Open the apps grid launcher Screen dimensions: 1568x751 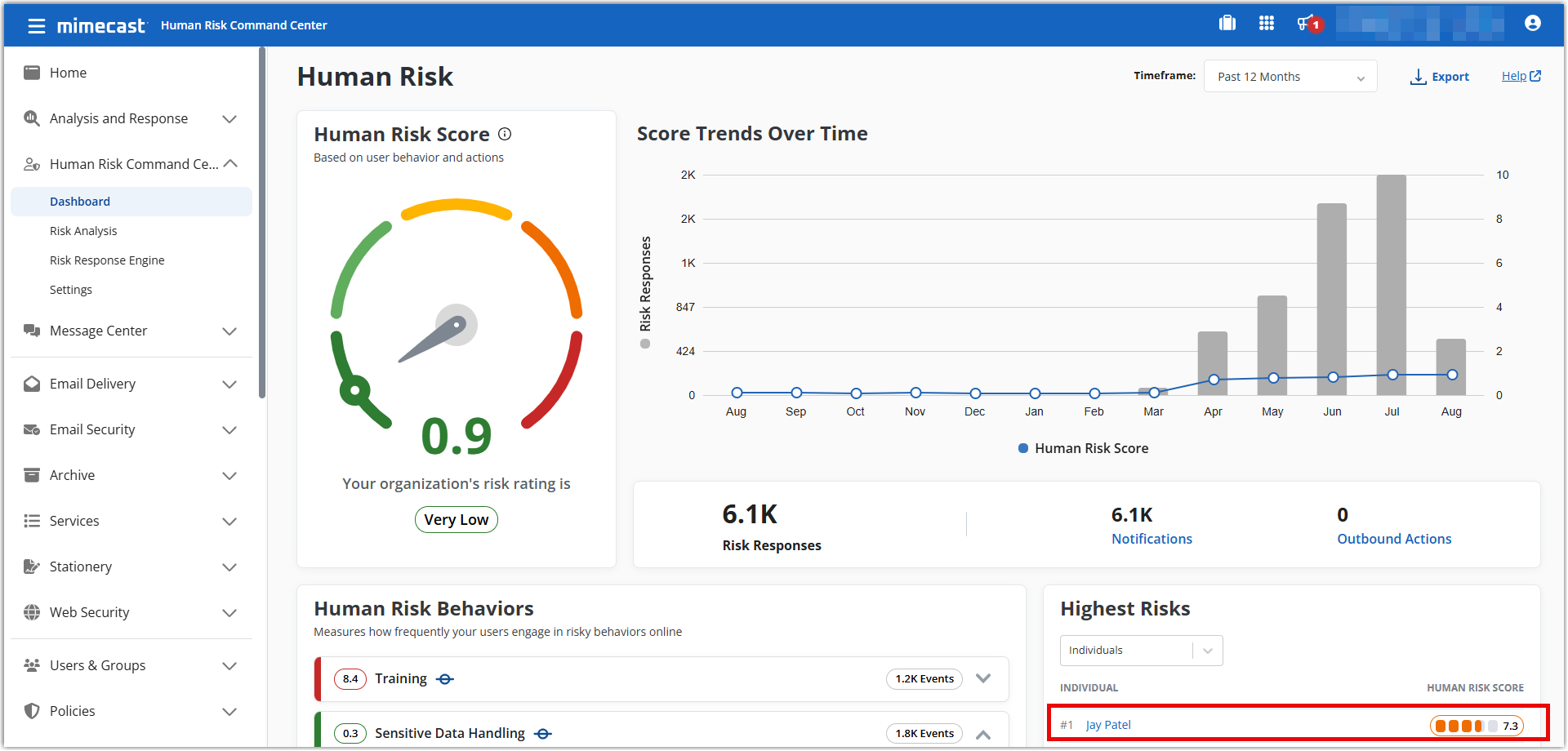point(1267,24)
